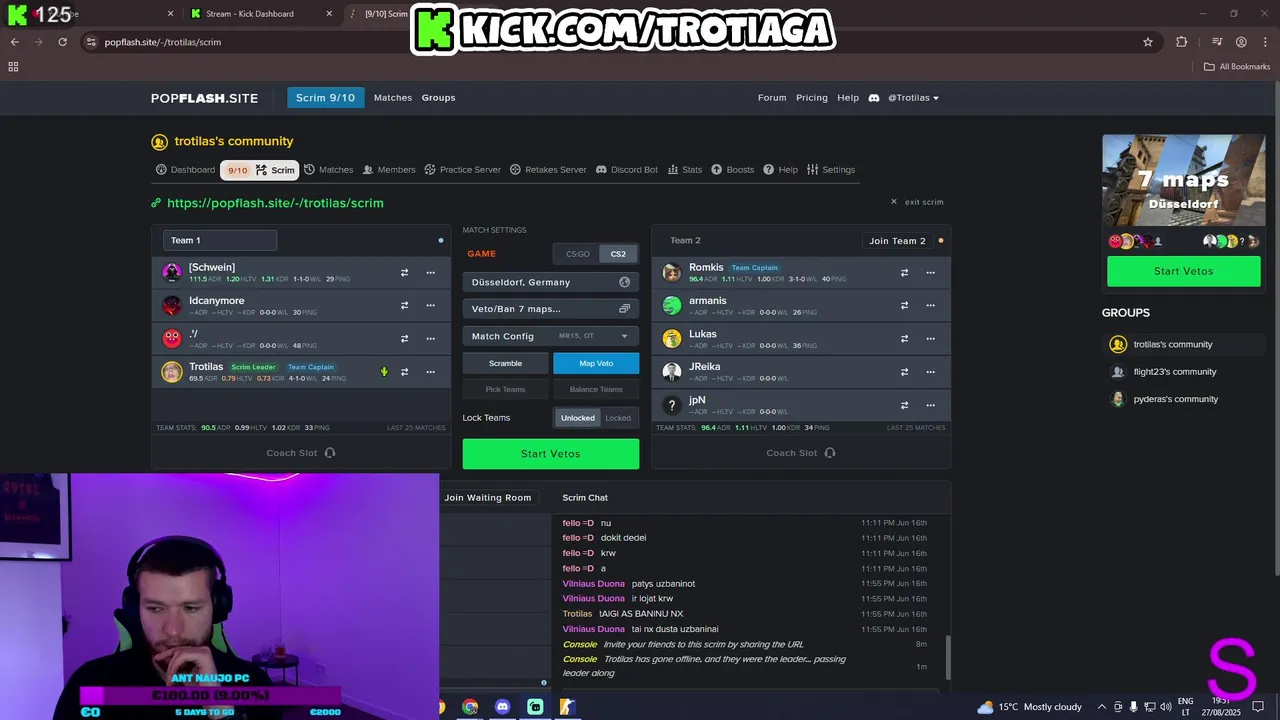Open Romkis's three-dot options menu
The width and height of the screenshot is (1280, 720).
(930, 272)
